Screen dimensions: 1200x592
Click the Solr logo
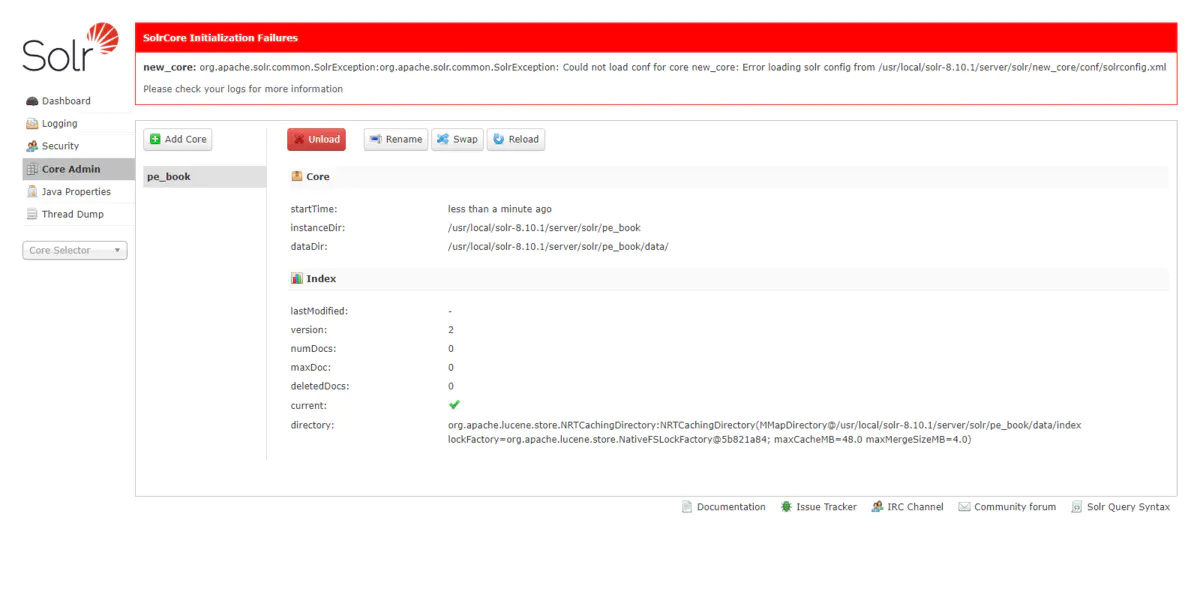click(x=70, y=48)
